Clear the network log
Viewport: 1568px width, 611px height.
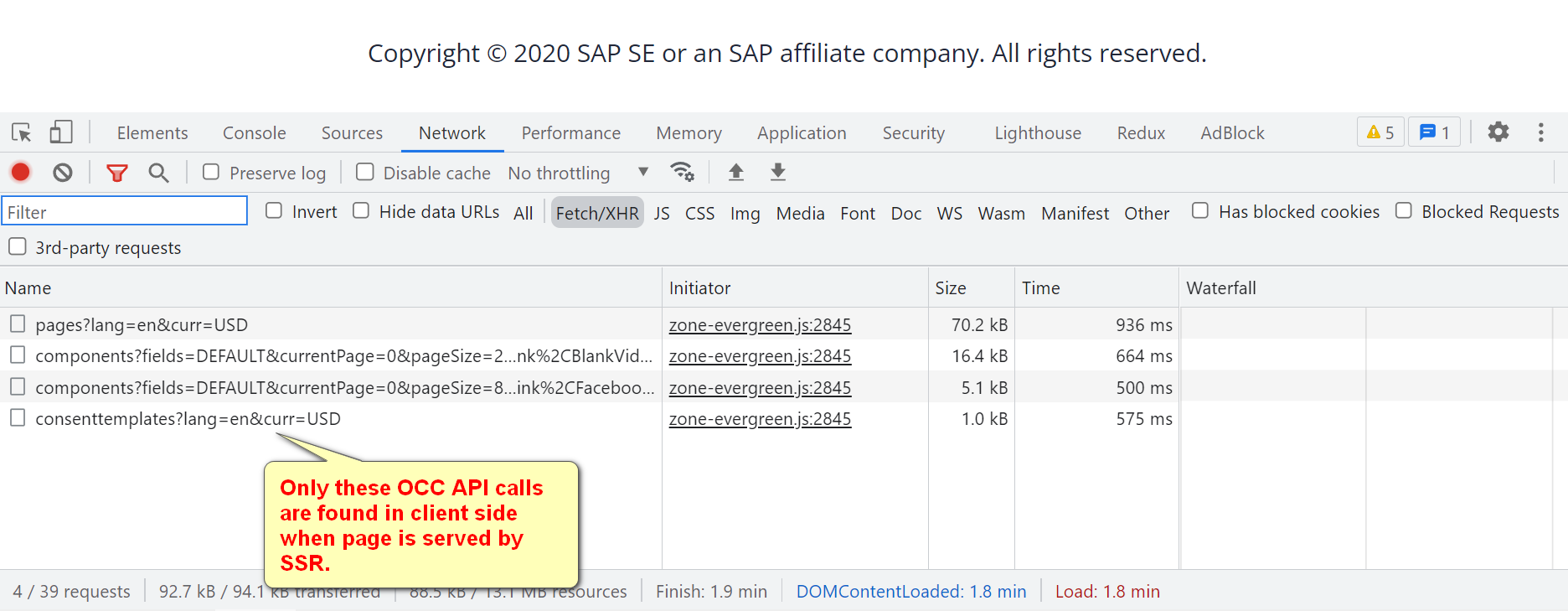tap(63, 173)
